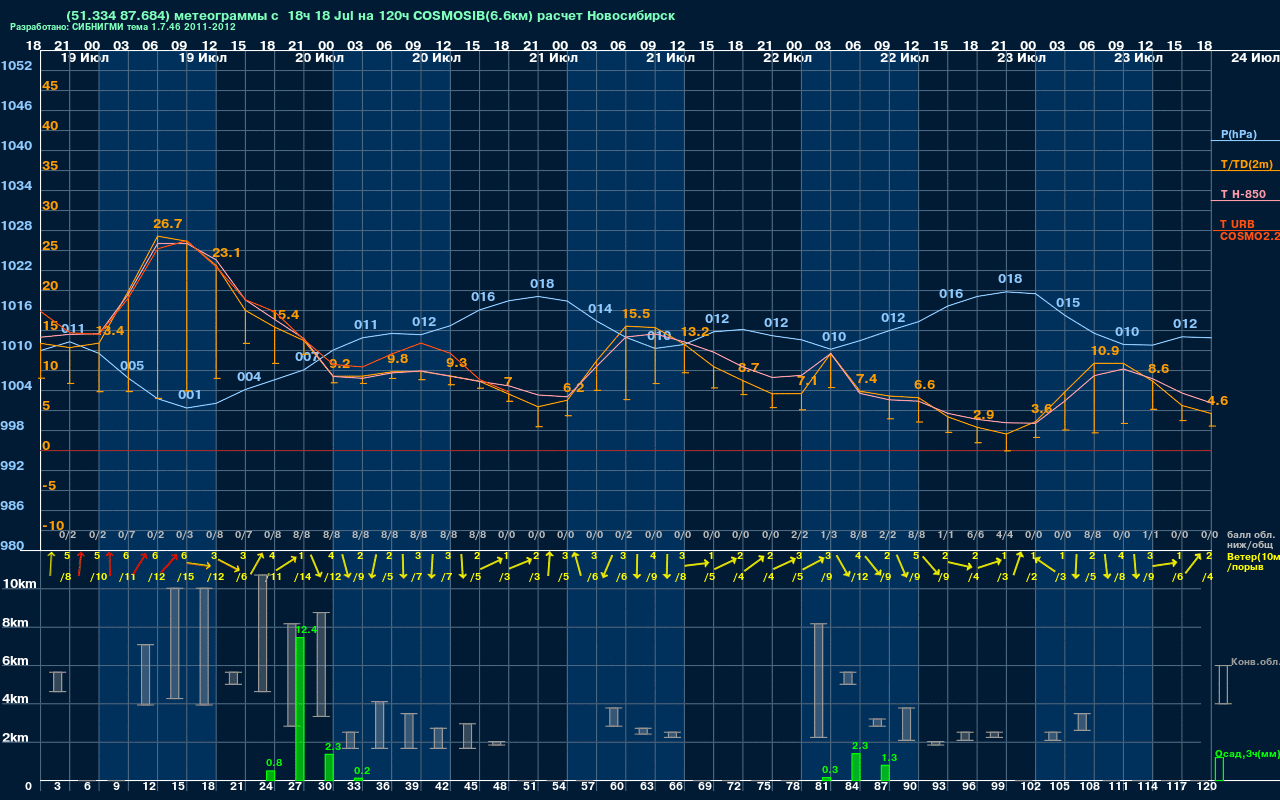The height and width of the screenshot is (800, 1280).
Task: Click the 23.1 temperature value
Action: (x=226, y=253)
